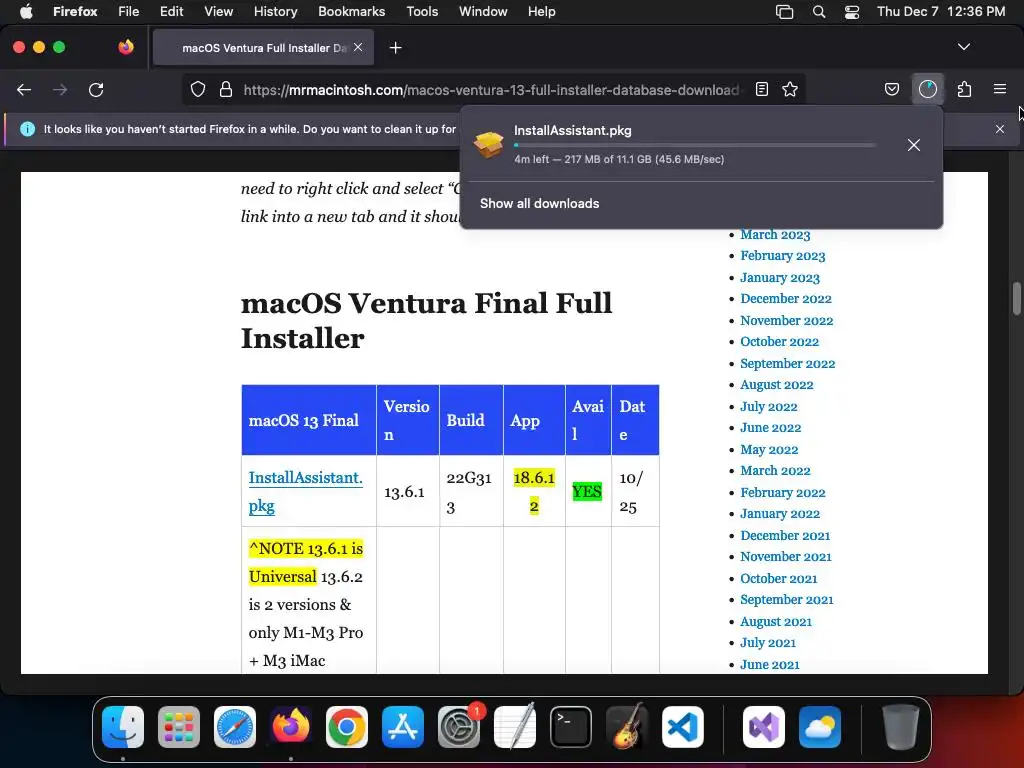Viewport: 1024px width, 768px height.
Task: Click the forward navigation arrow
Action: [60, 89]
